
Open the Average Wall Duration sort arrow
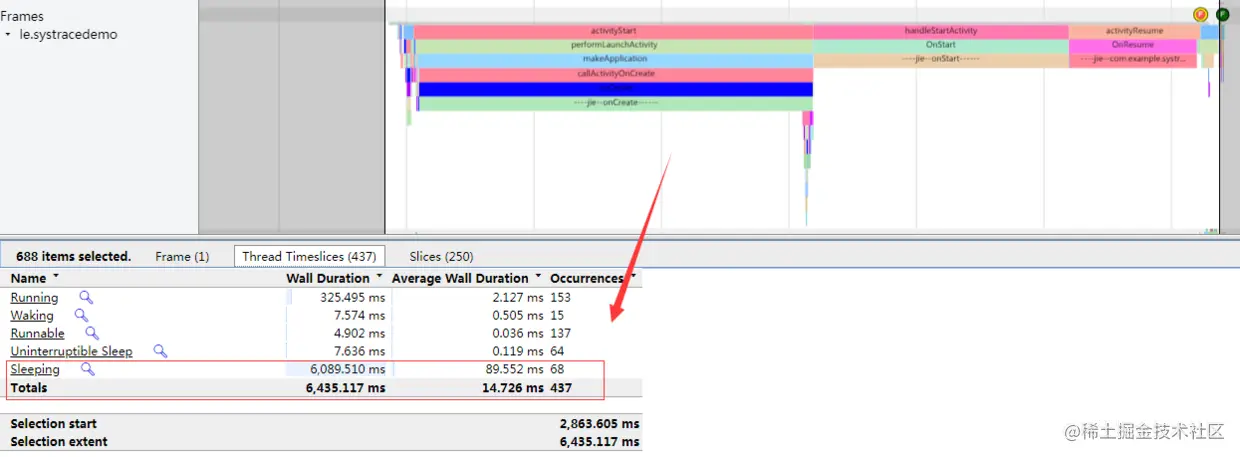click(x=539, y=277)
